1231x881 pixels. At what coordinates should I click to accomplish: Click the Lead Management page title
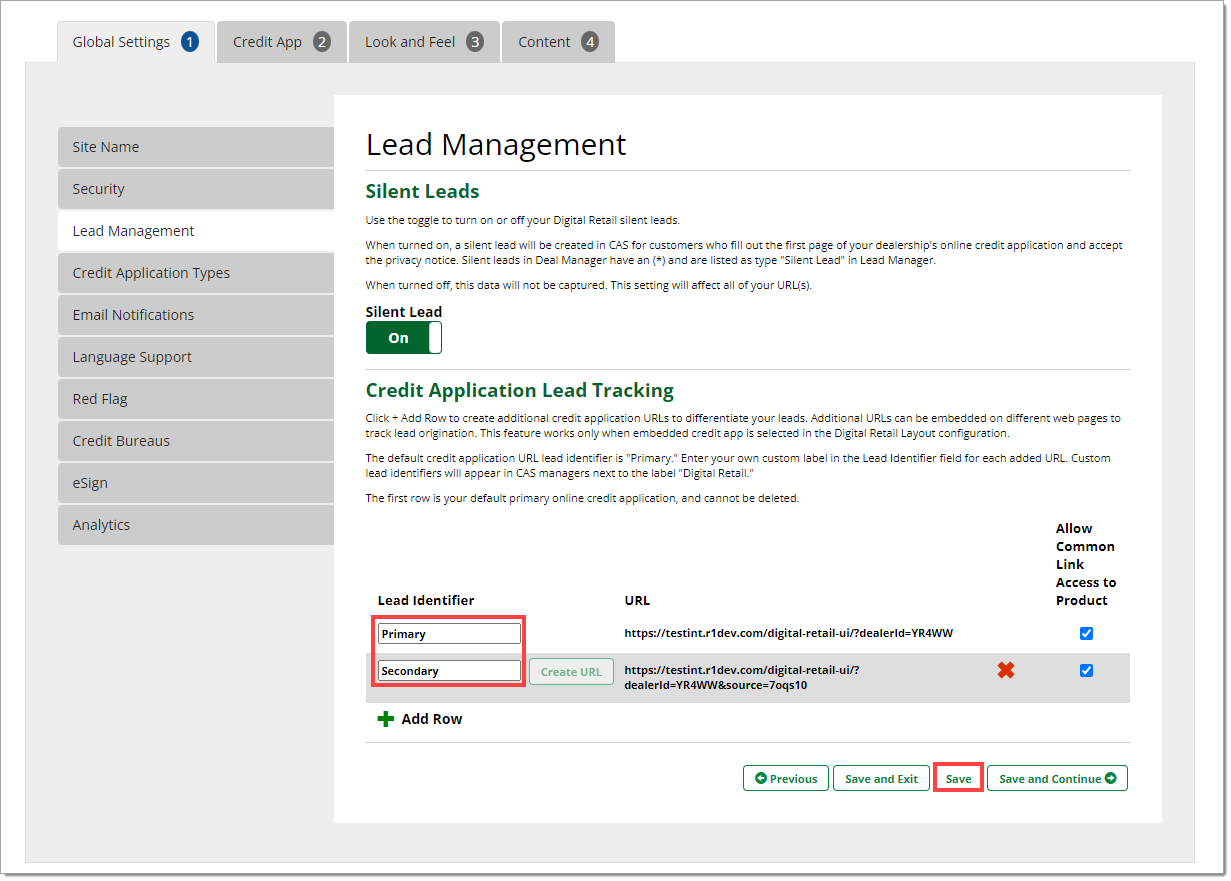click(496, 144)
